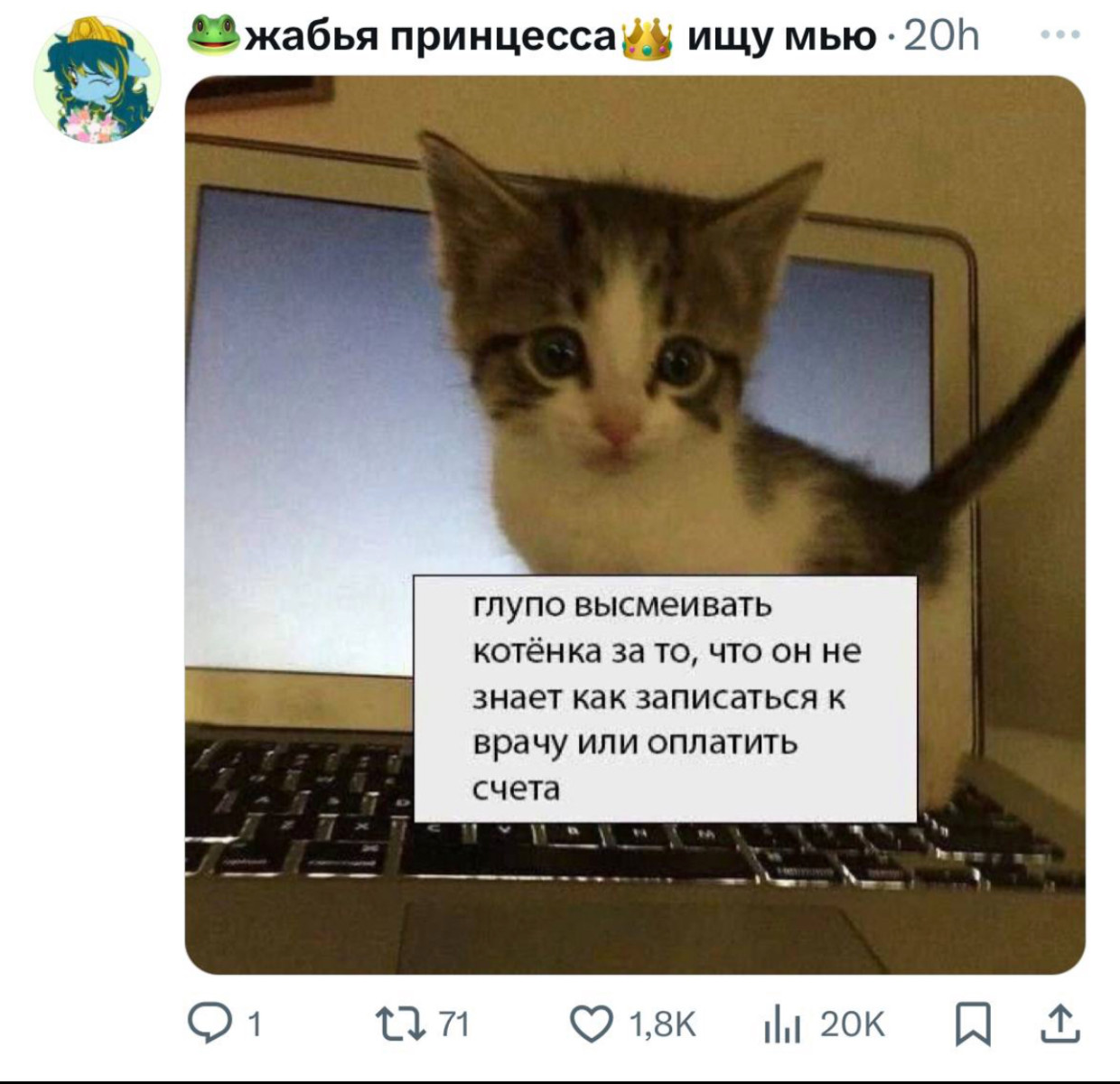Click the reply count 1

pyautogui.click(x=254, y=1024)
